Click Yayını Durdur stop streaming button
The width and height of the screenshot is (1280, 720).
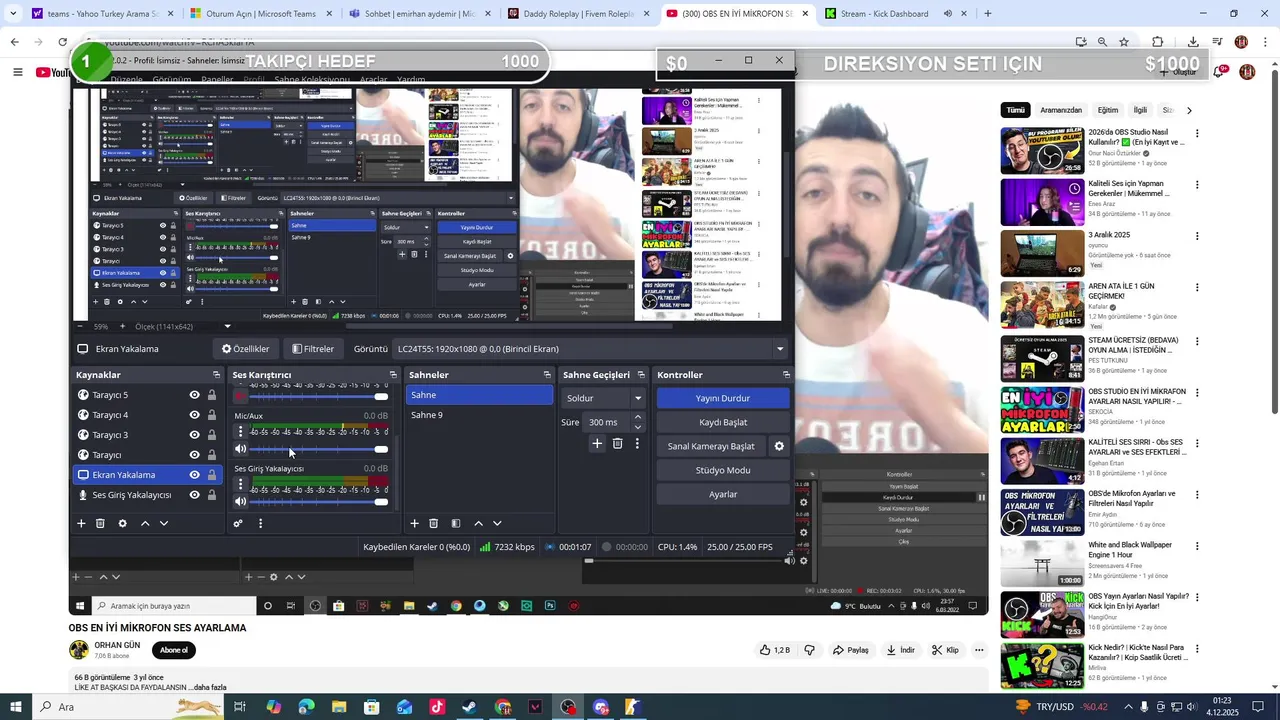(723, 398)
